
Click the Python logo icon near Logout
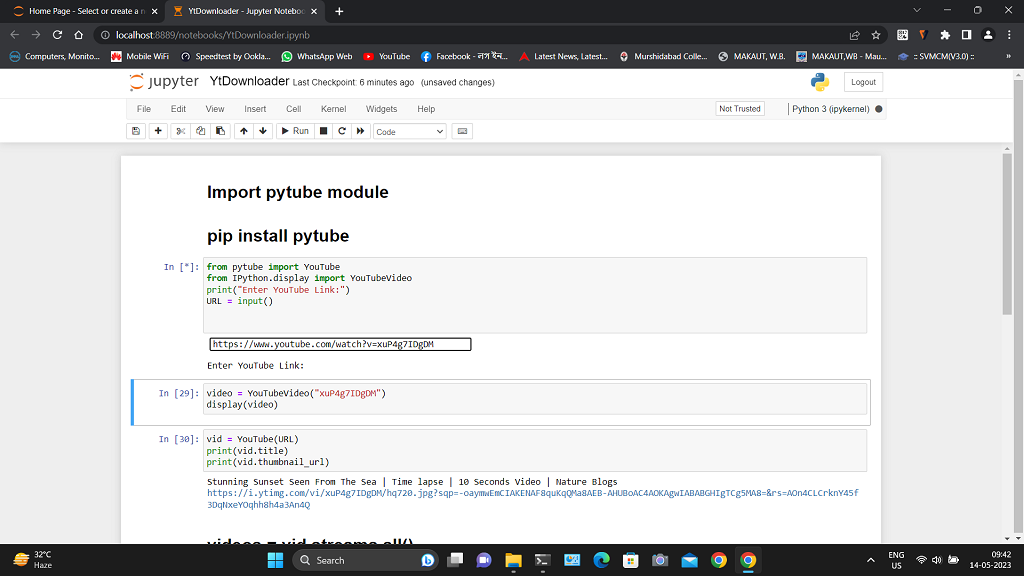pyautogui.click(x=820, y=82)
